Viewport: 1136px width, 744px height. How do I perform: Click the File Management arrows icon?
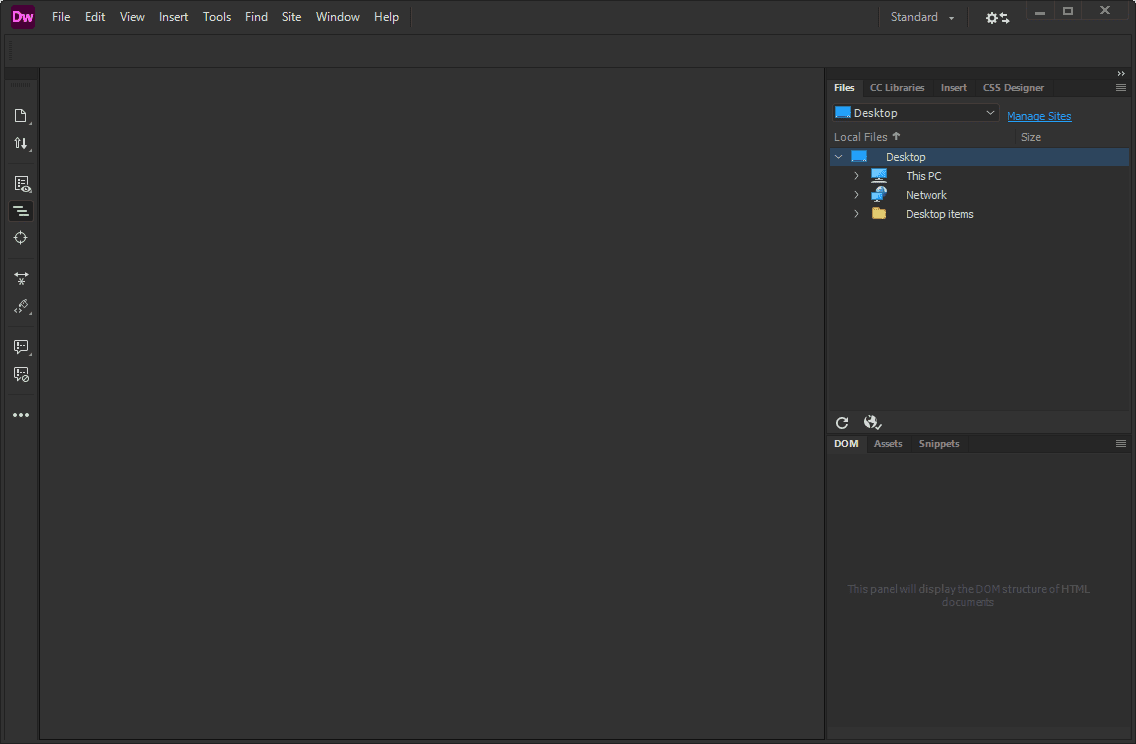coord(21,143)
